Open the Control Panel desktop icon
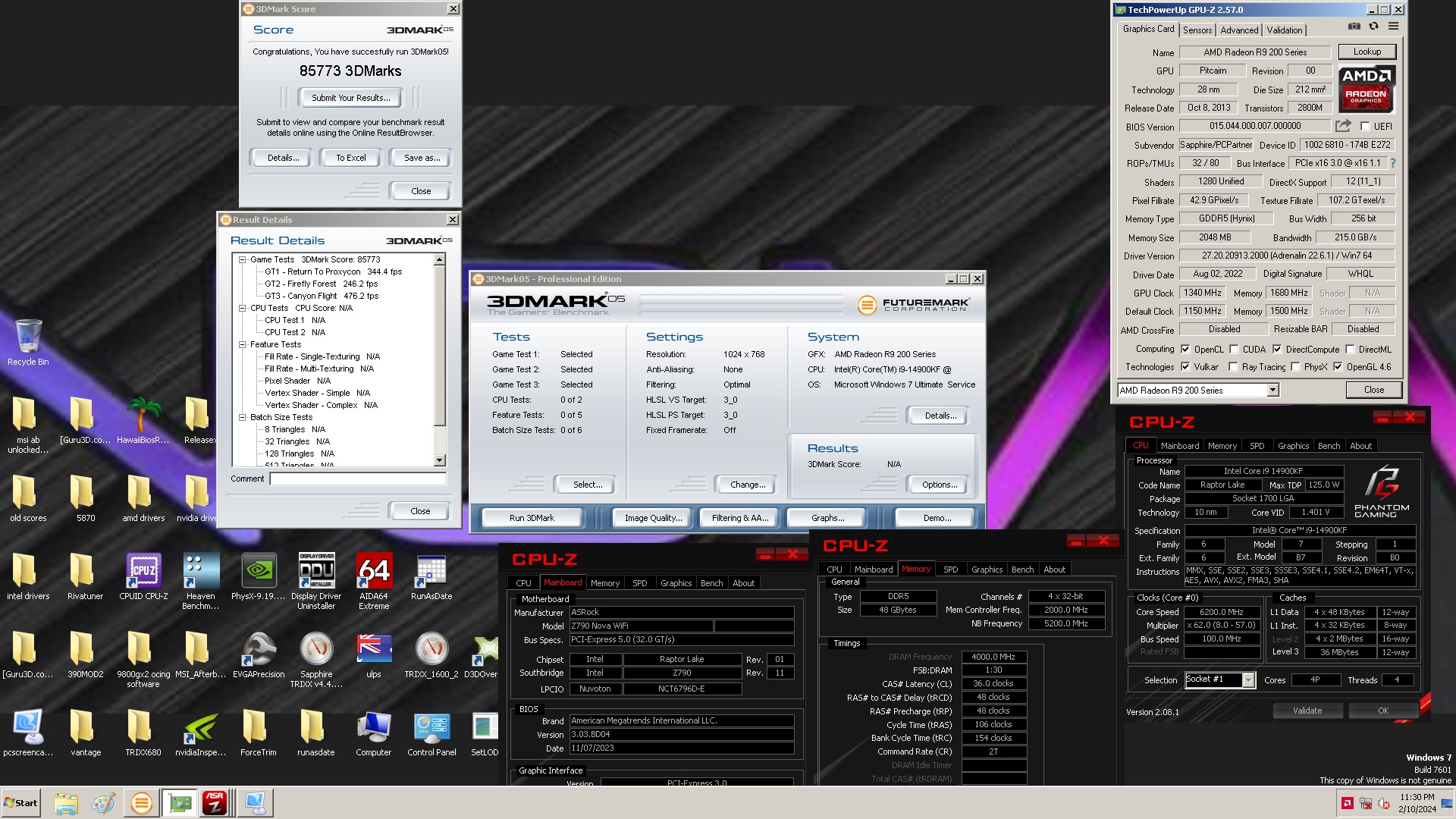The image size is (1456, 819). [x=431, y=733]
